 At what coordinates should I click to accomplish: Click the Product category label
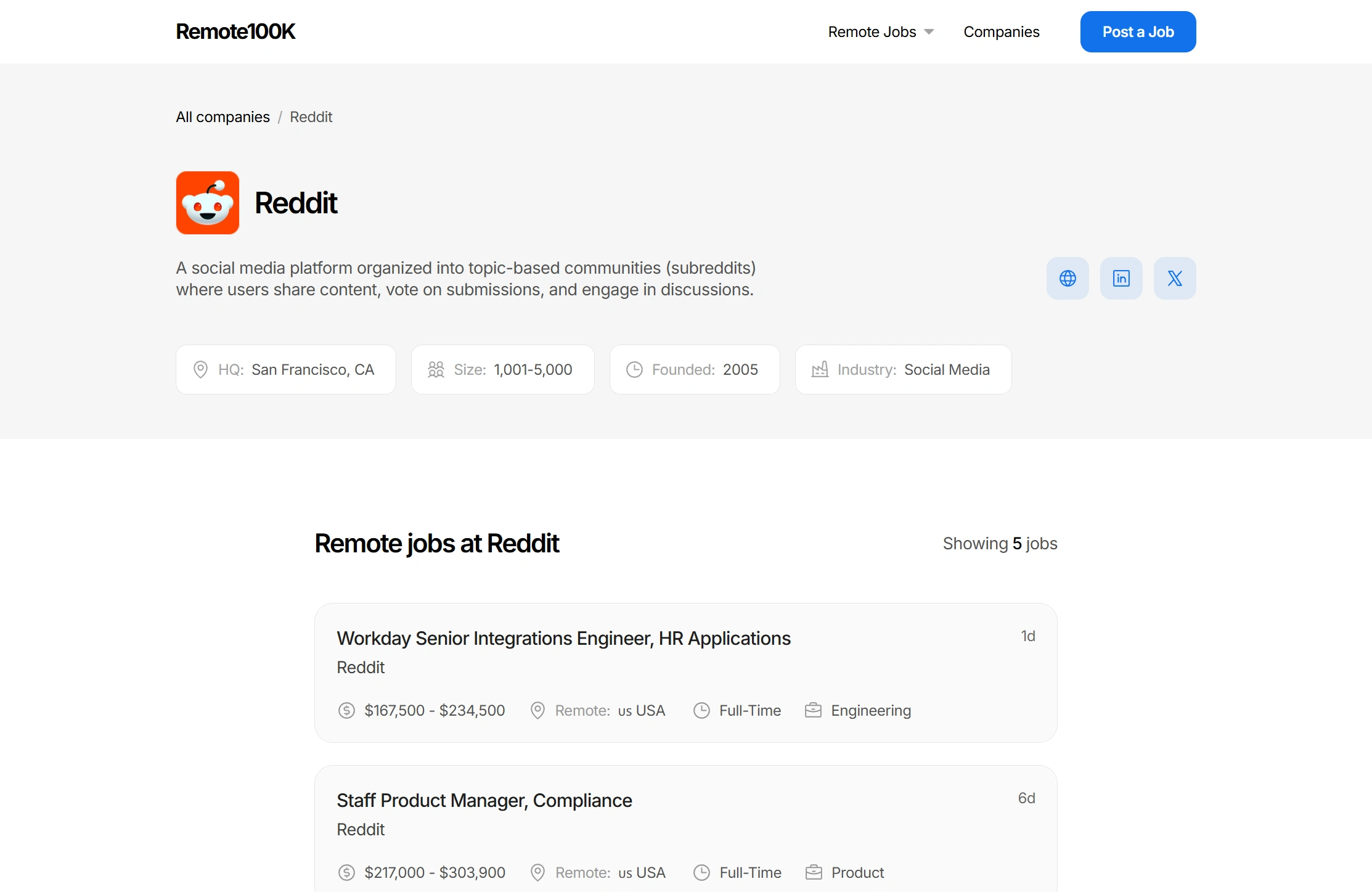(x=858, y=872)
